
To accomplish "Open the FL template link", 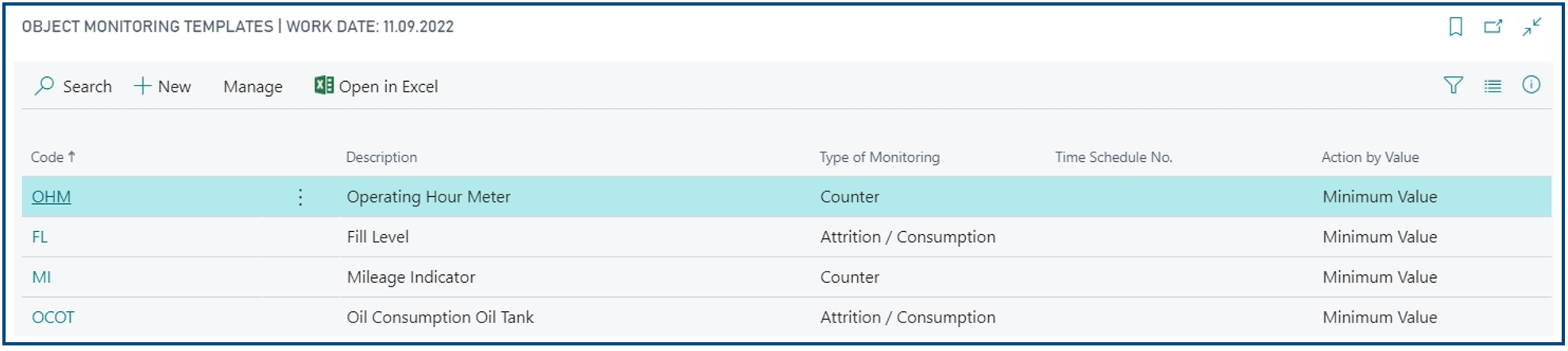I will 40,237.
